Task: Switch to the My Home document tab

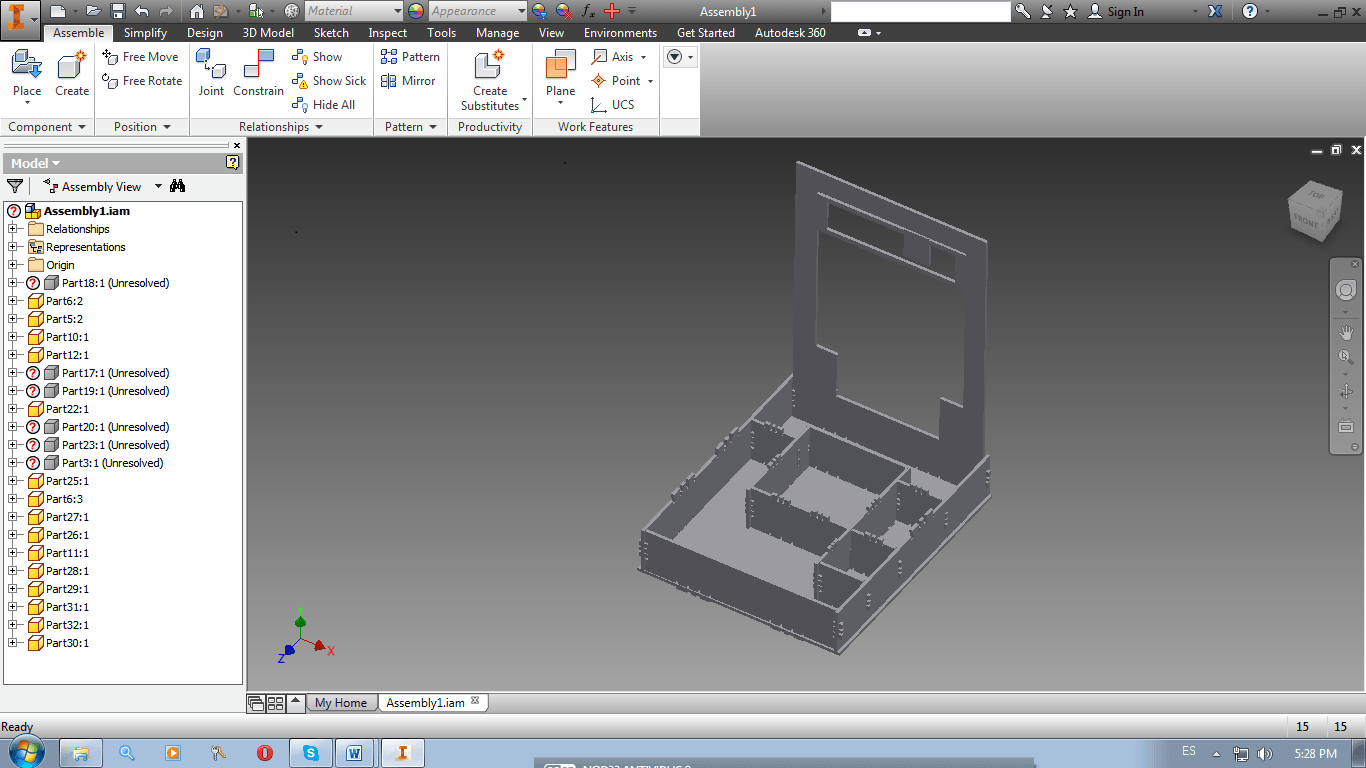Action: 341,703
